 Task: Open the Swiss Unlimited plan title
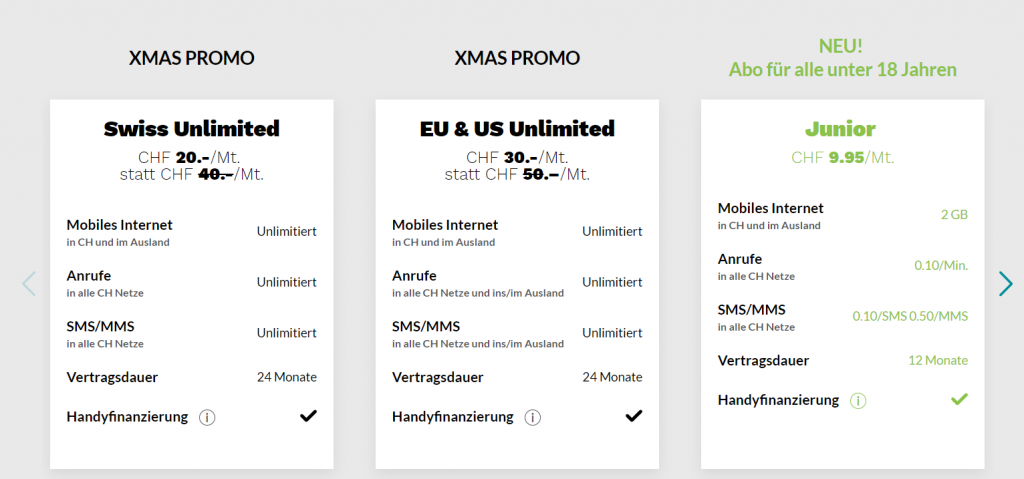[x=192, y=129]
